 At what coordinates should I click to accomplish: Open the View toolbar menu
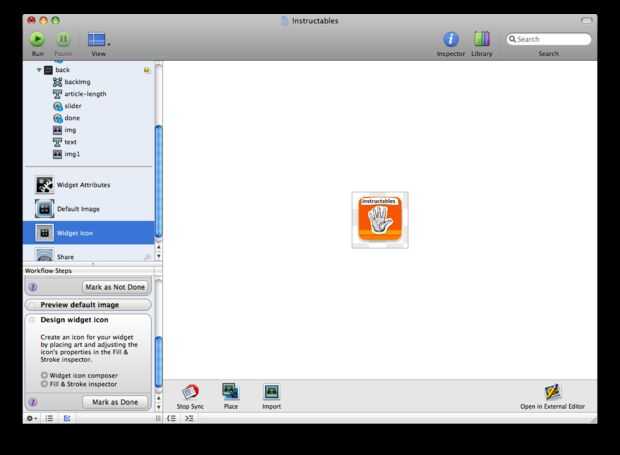tap(98, 40)
